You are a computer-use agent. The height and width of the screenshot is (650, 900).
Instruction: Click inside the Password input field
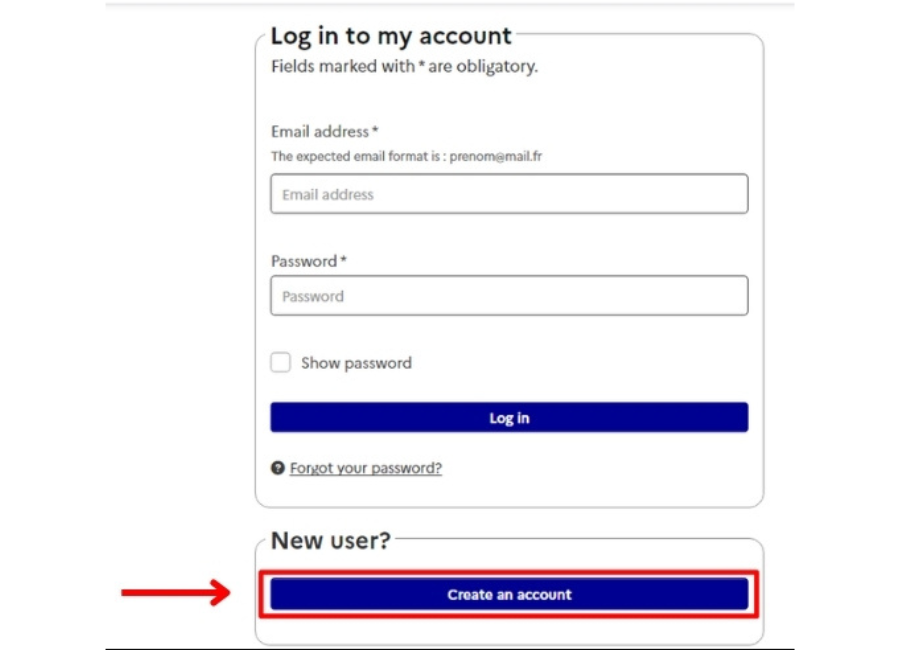point(509,296)
